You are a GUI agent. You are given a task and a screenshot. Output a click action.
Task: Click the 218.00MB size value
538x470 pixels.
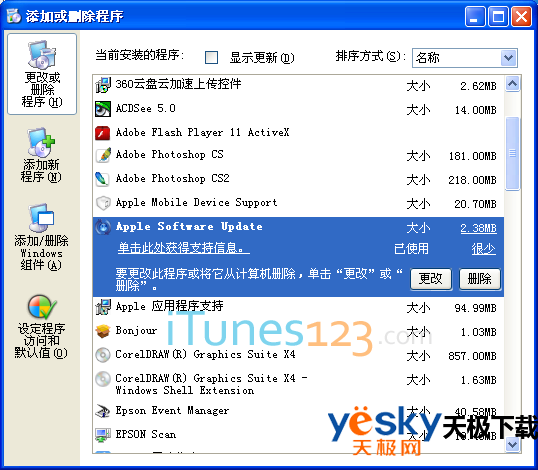[x=472, y=180]
